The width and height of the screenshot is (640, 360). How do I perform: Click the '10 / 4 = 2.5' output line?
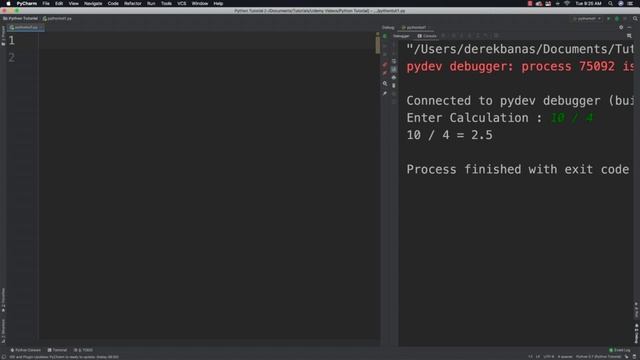pyautogui.click(x=449, y=135)
